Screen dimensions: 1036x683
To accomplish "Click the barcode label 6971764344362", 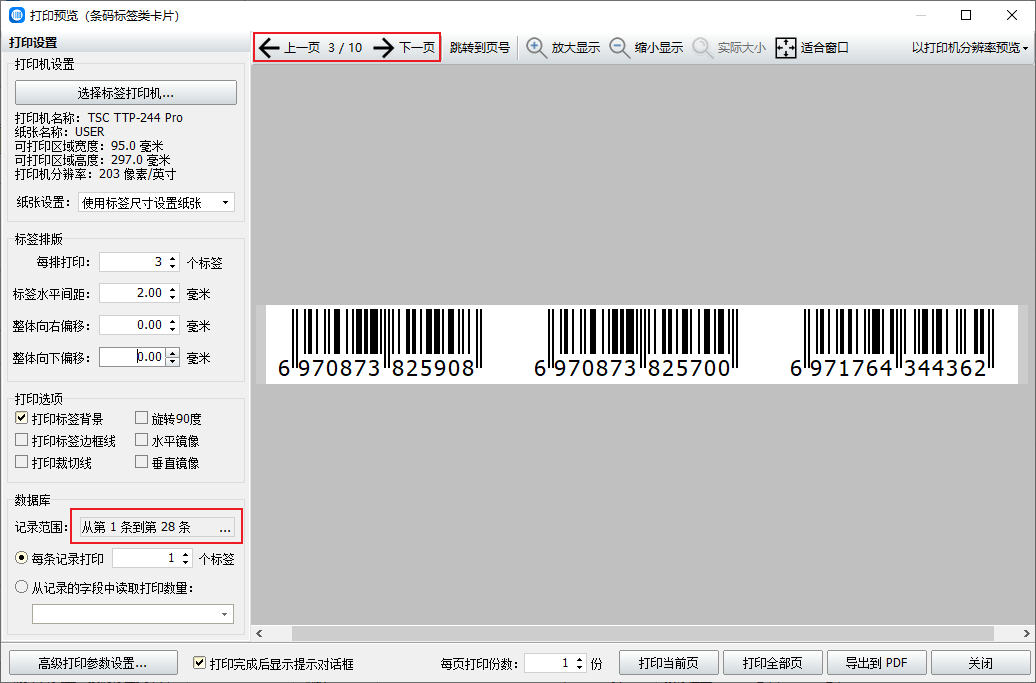I will [892, 343].
